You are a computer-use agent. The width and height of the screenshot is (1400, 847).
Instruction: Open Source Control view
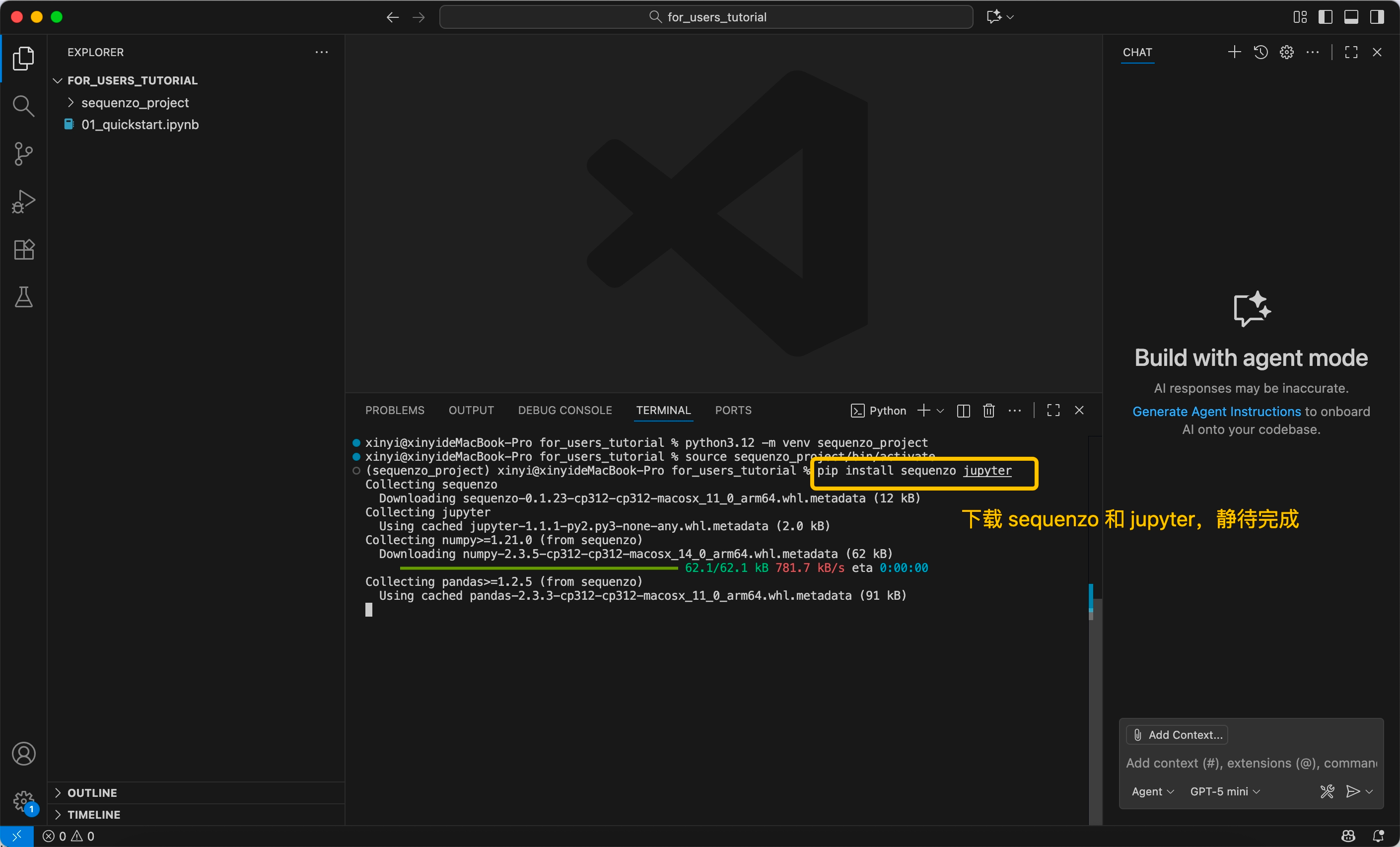pos(23,154)
